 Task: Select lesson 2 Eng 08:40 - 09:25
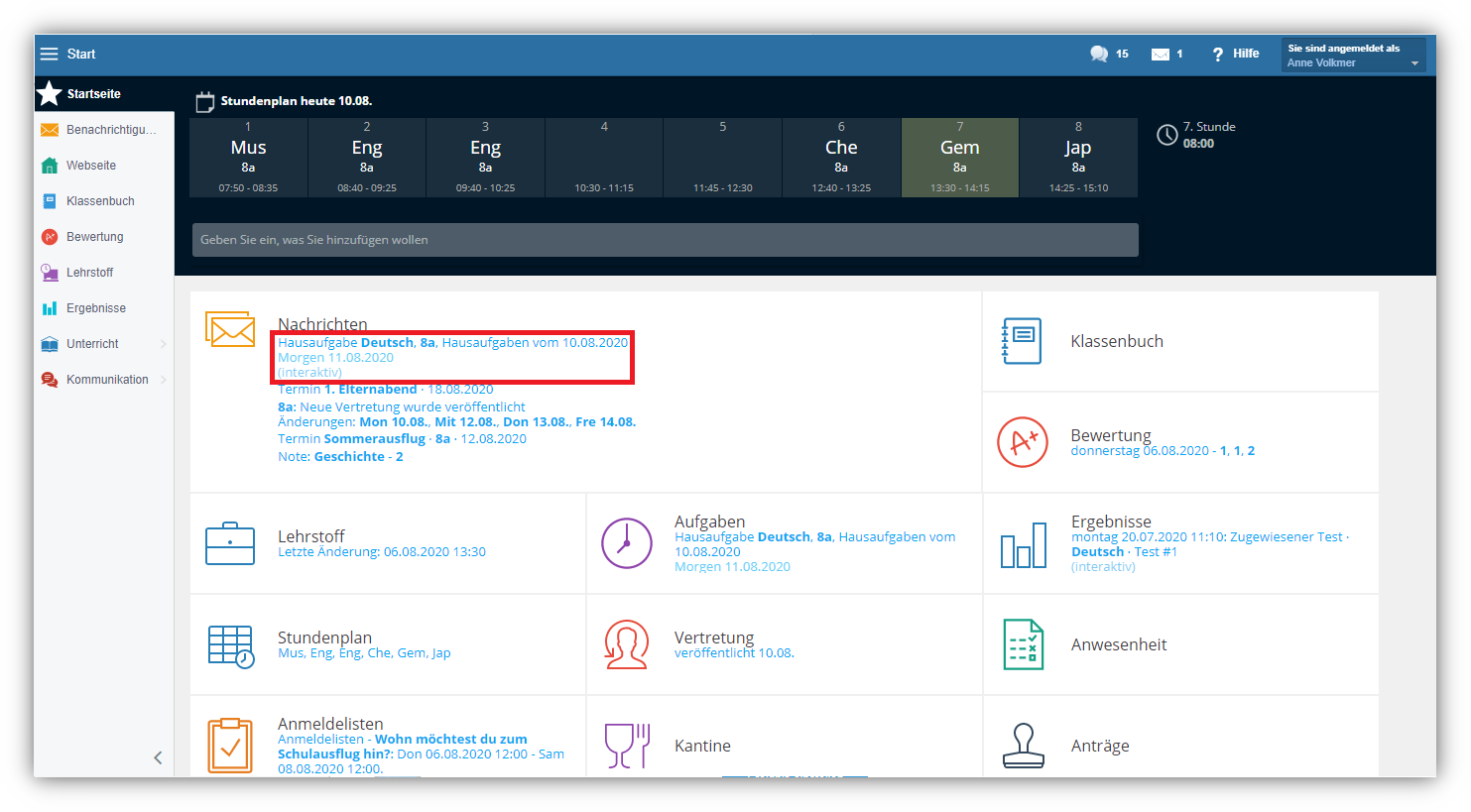tap(367, 158)
